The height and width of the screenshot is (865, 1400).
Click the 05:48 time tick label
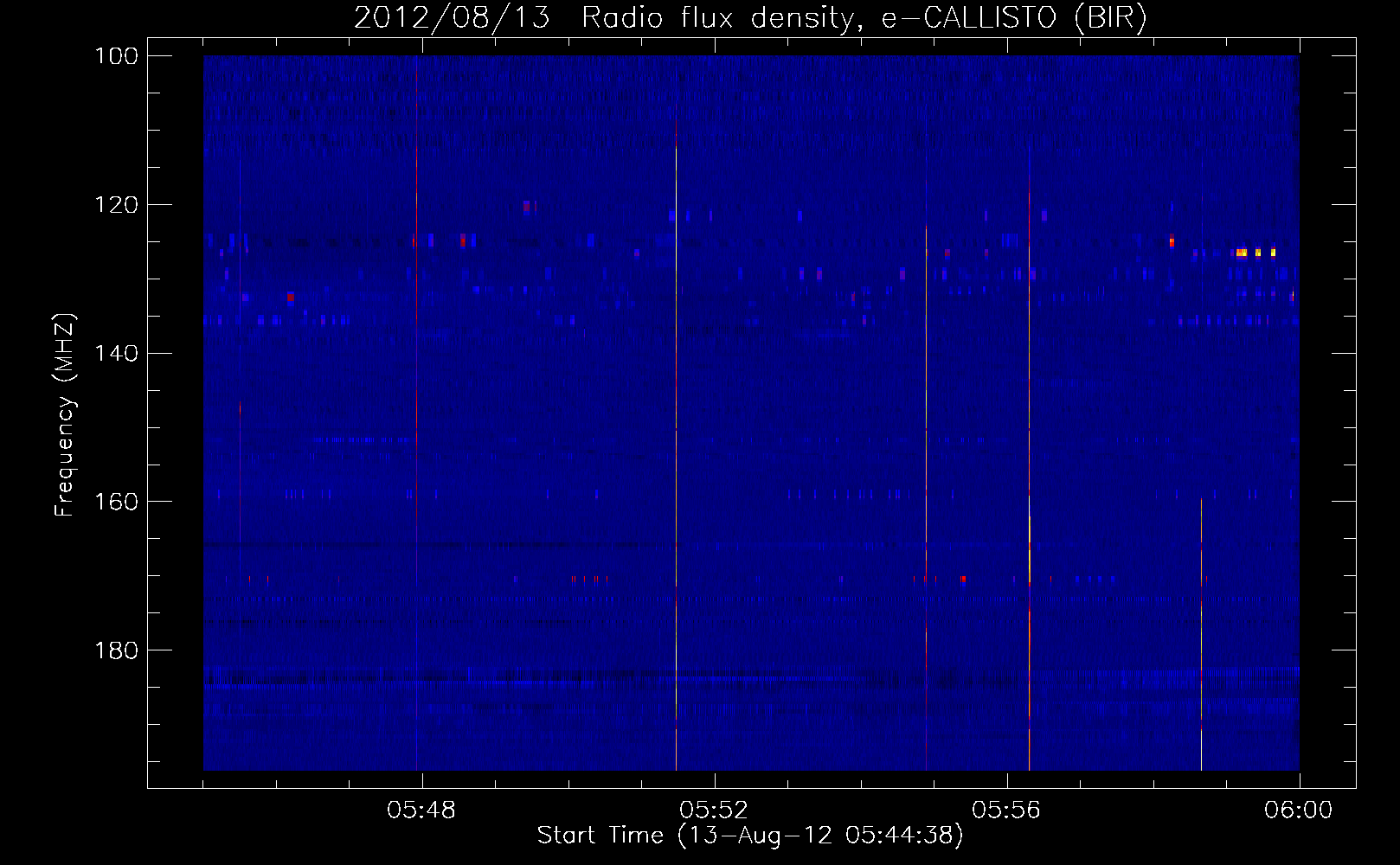[x=421, y=811]
